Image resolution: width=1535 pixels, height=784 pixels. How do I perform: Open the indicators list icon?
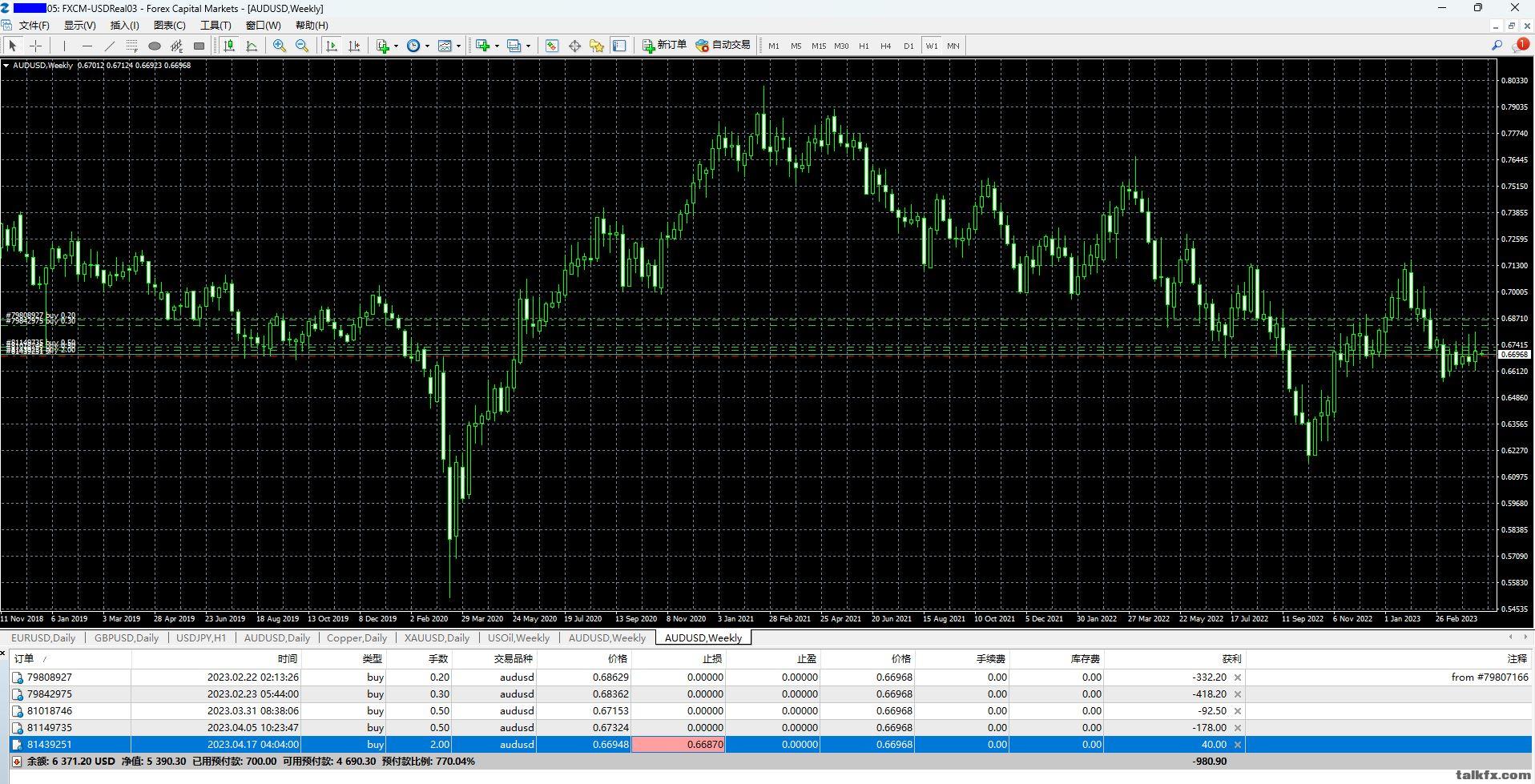point(383,46)
